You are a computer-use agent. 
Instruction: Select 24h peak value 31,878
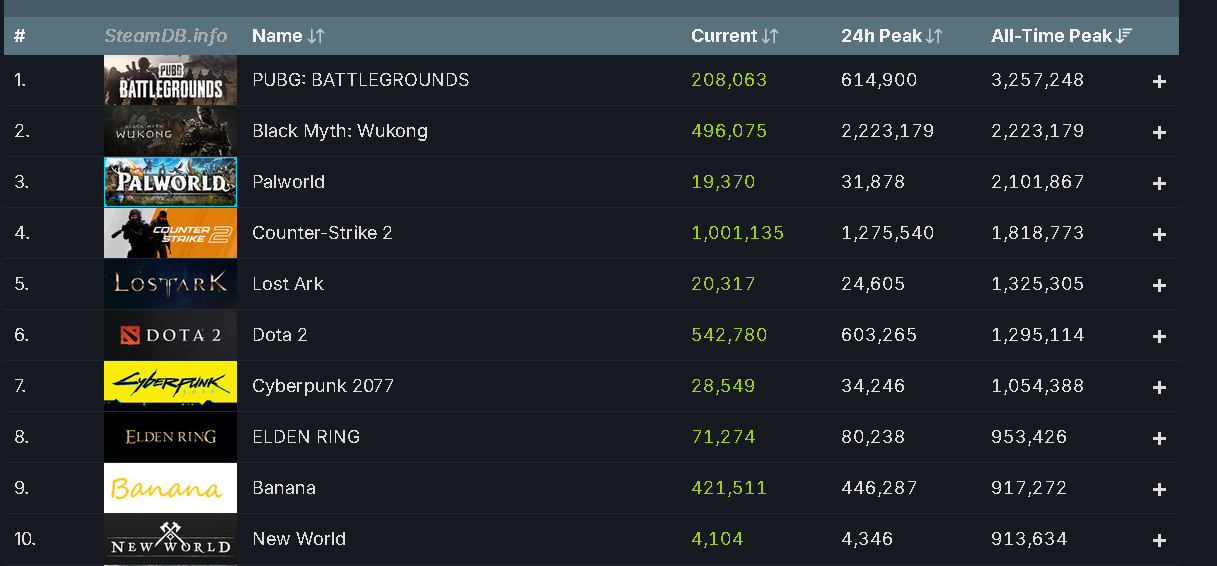[873, 182]
